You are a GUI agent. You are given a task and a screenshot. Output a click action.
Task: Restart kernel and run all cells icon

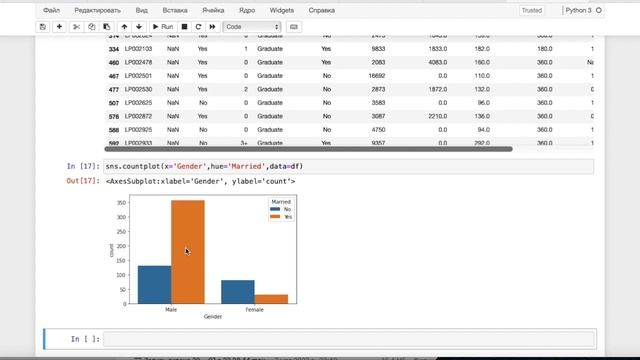212,27
